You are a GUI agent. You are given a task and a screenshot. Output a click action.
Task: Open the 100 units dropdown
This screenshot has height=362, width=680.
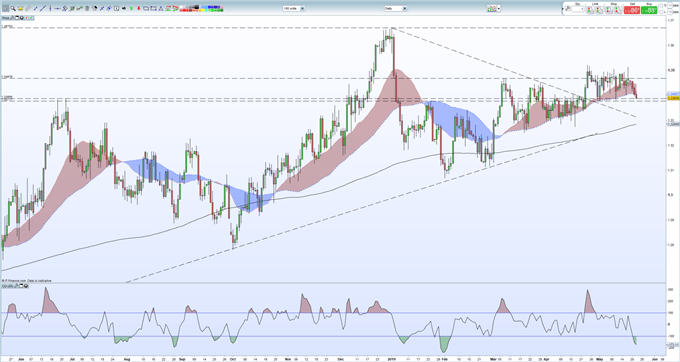click(x=294, y=8)
